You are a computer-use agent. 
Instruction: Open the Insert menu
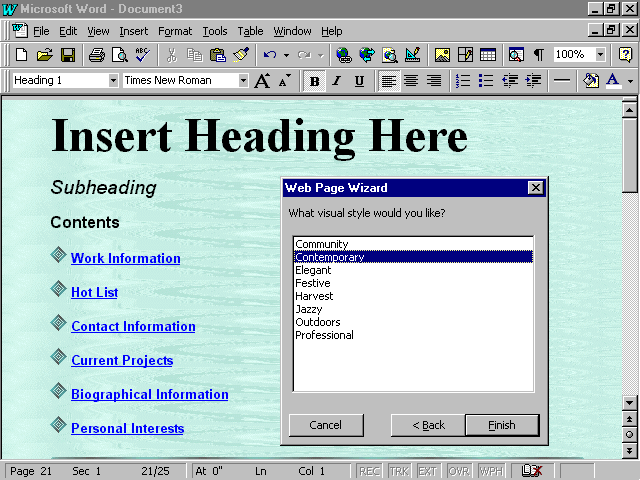(x=133, y=31)
